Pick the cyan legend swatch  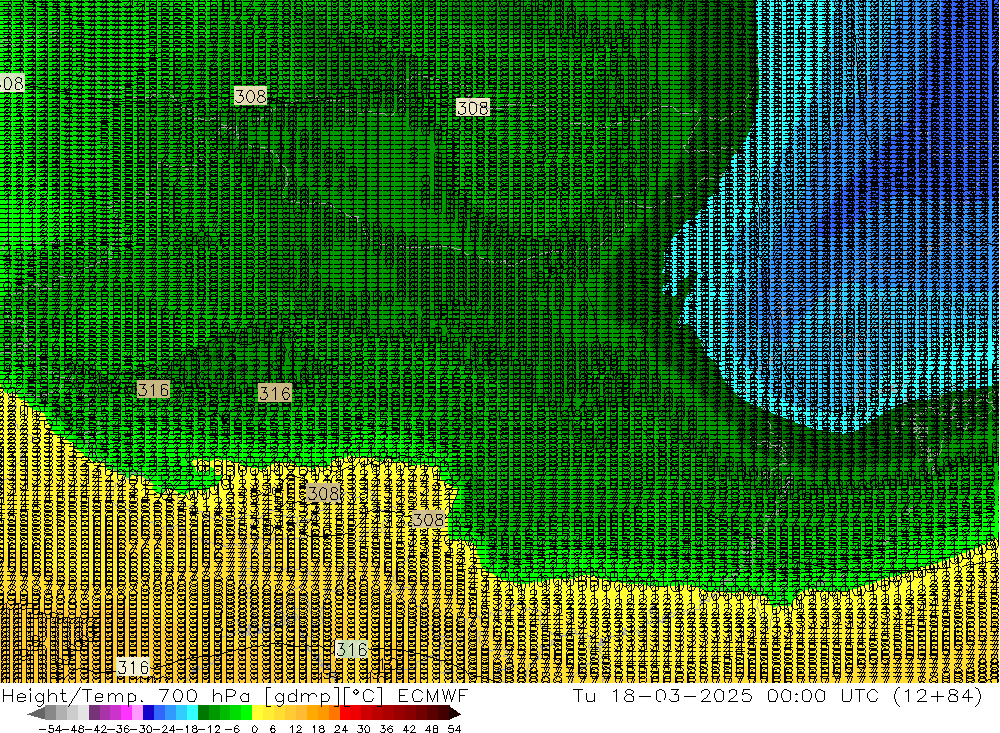192,713
